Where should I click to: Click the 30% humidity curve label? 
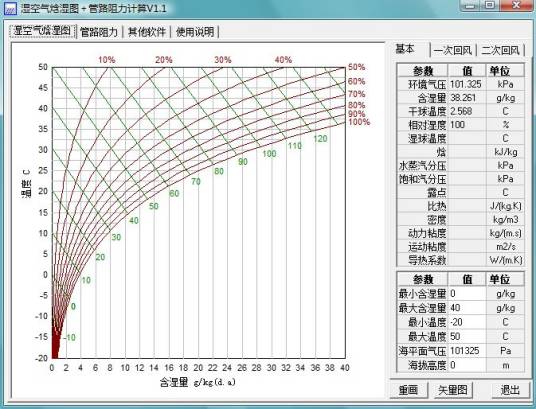(223, 60)
